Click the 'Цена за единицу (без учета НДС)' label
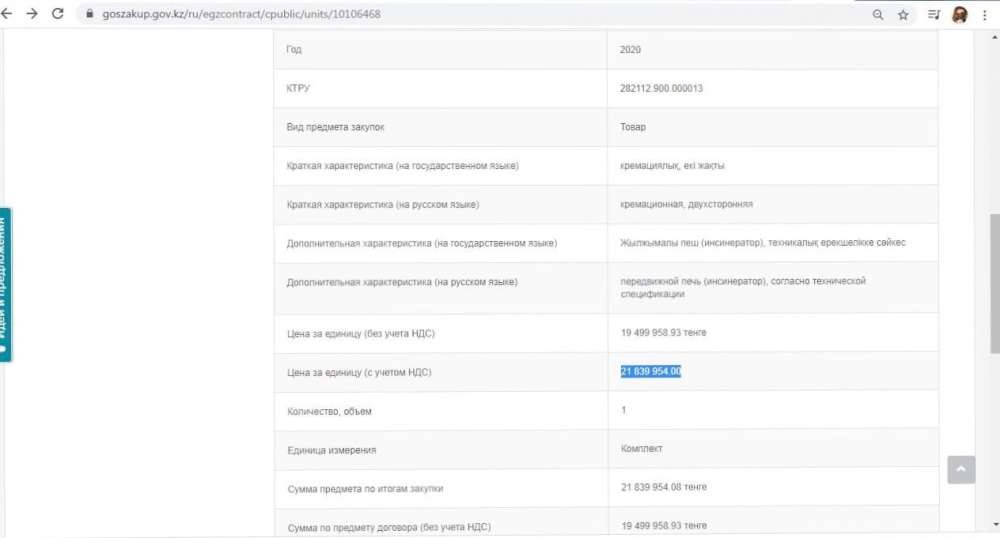Image resolution: width=1000 pixels, height=538 pixels. click(x=360, y=333)
